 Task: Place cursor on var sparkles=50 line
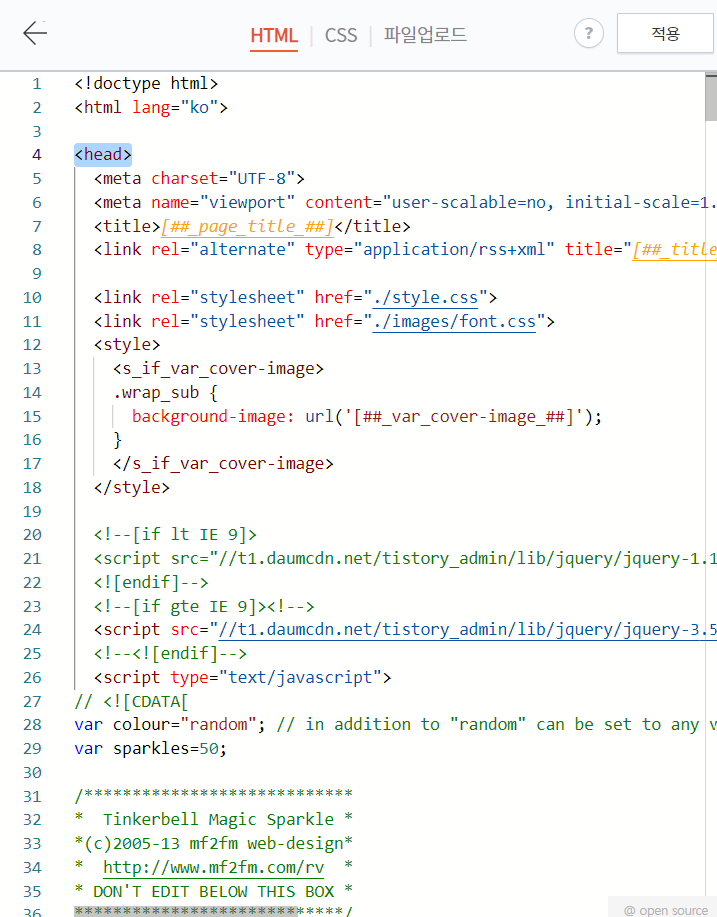pos(150,749)
